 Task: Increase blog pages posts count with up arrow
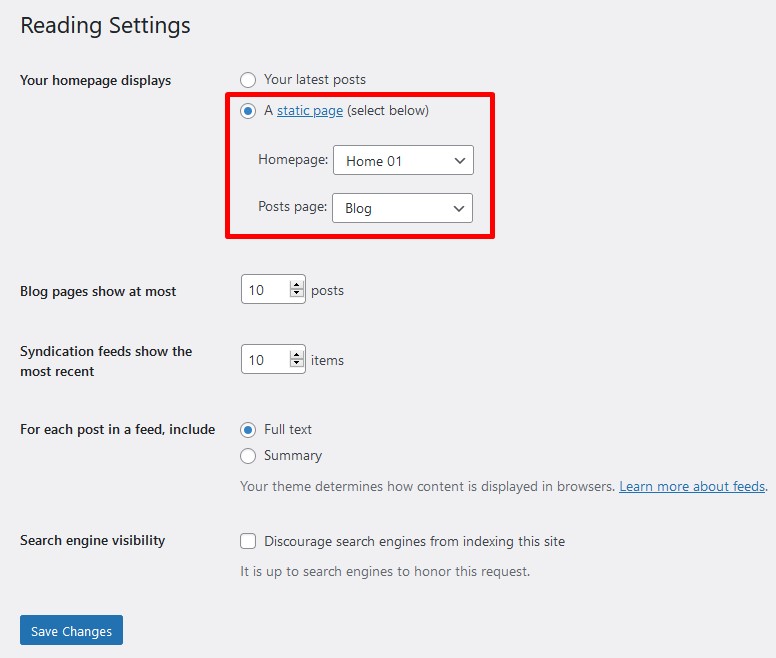click(296, 286)
